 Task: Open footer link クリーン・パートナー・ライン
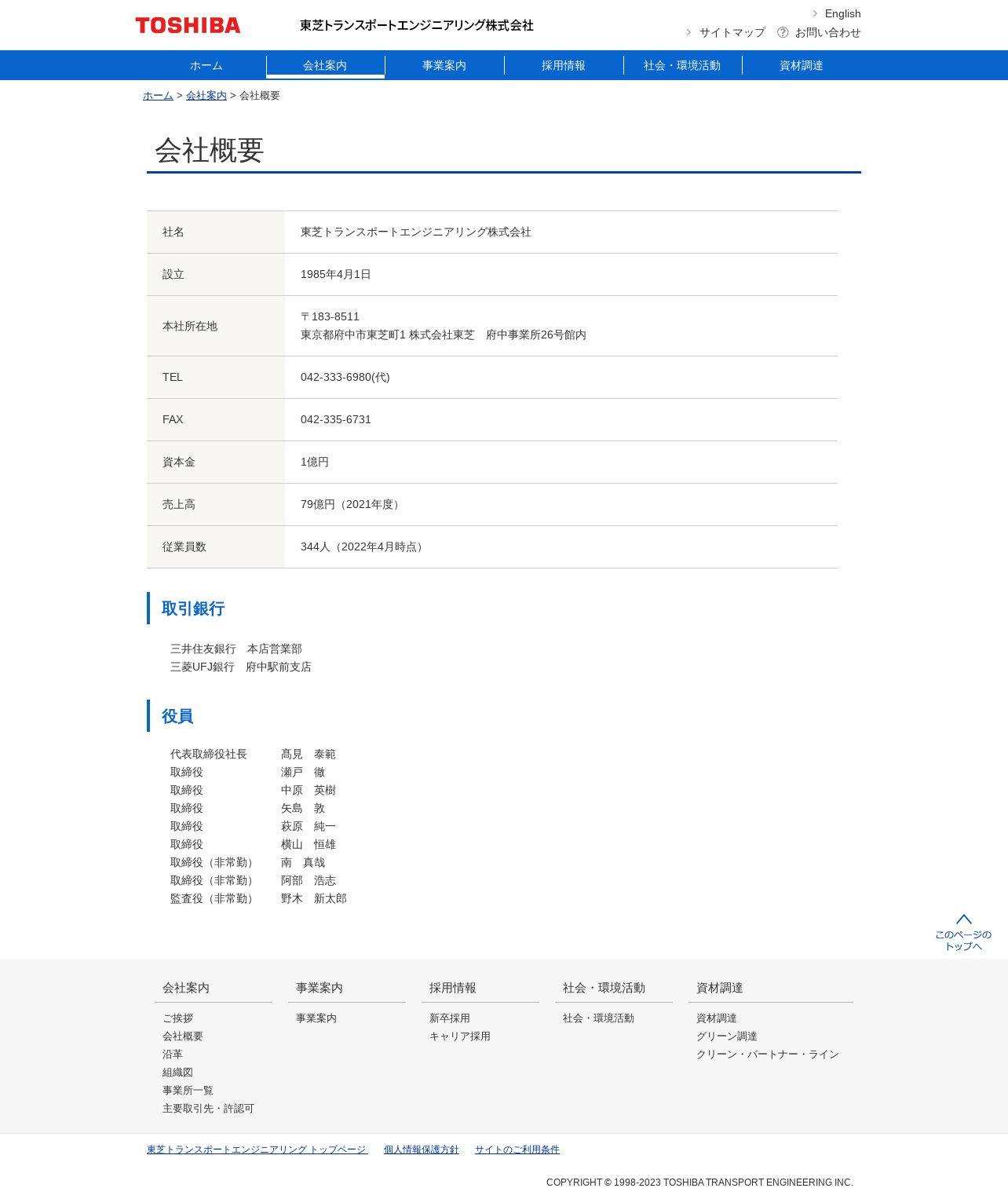[768, 1054]
